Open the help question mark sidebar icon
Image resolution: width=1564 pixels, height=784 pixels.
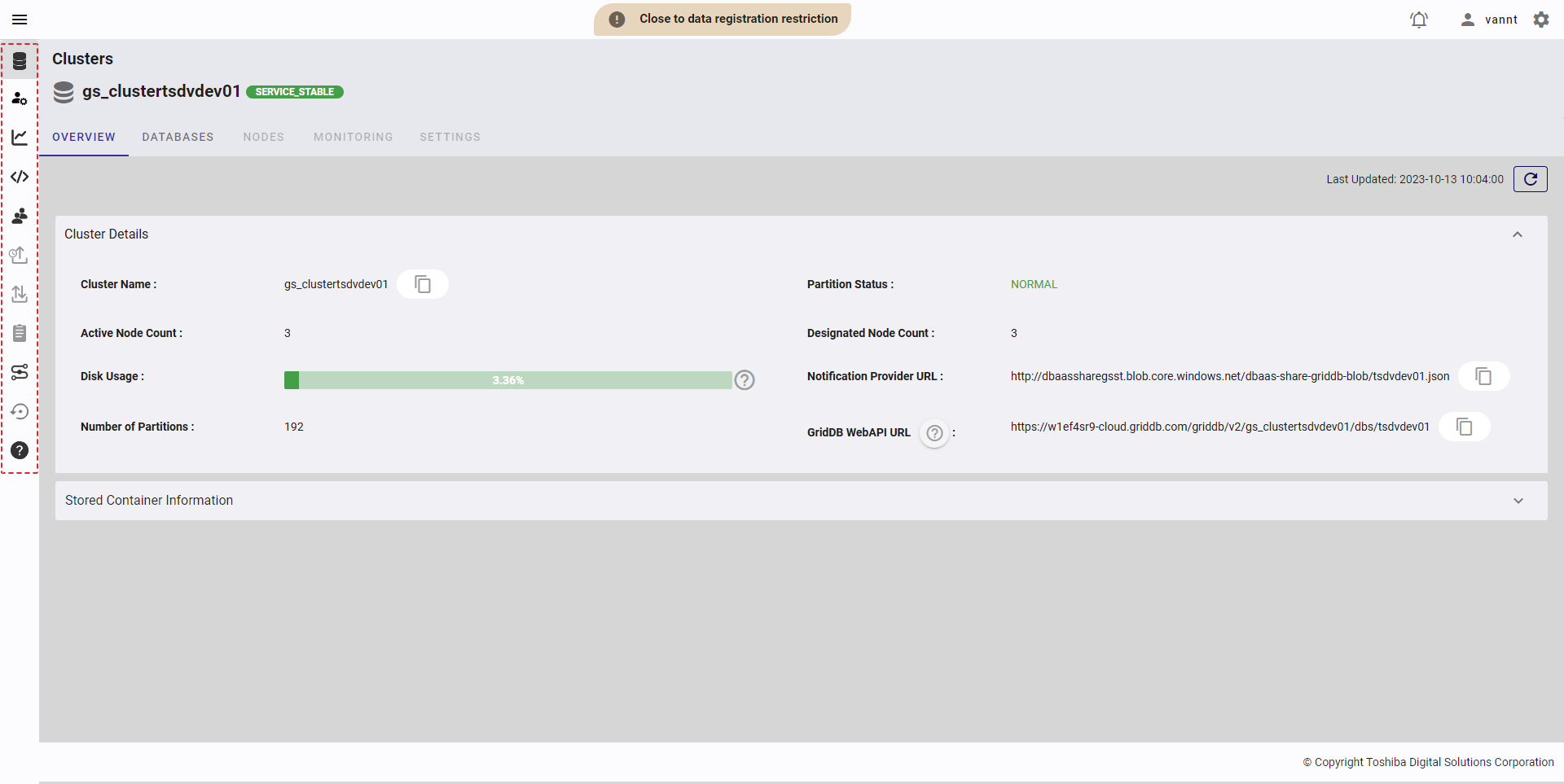point(20,450)
